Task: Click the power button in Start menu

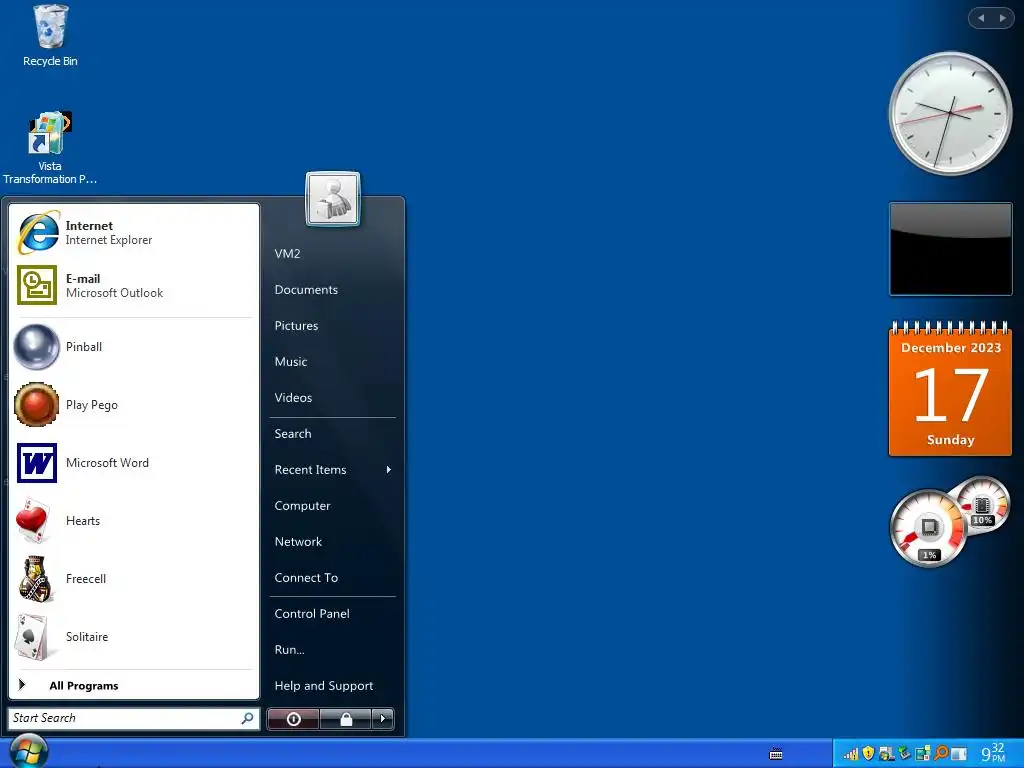Action: 293,719
